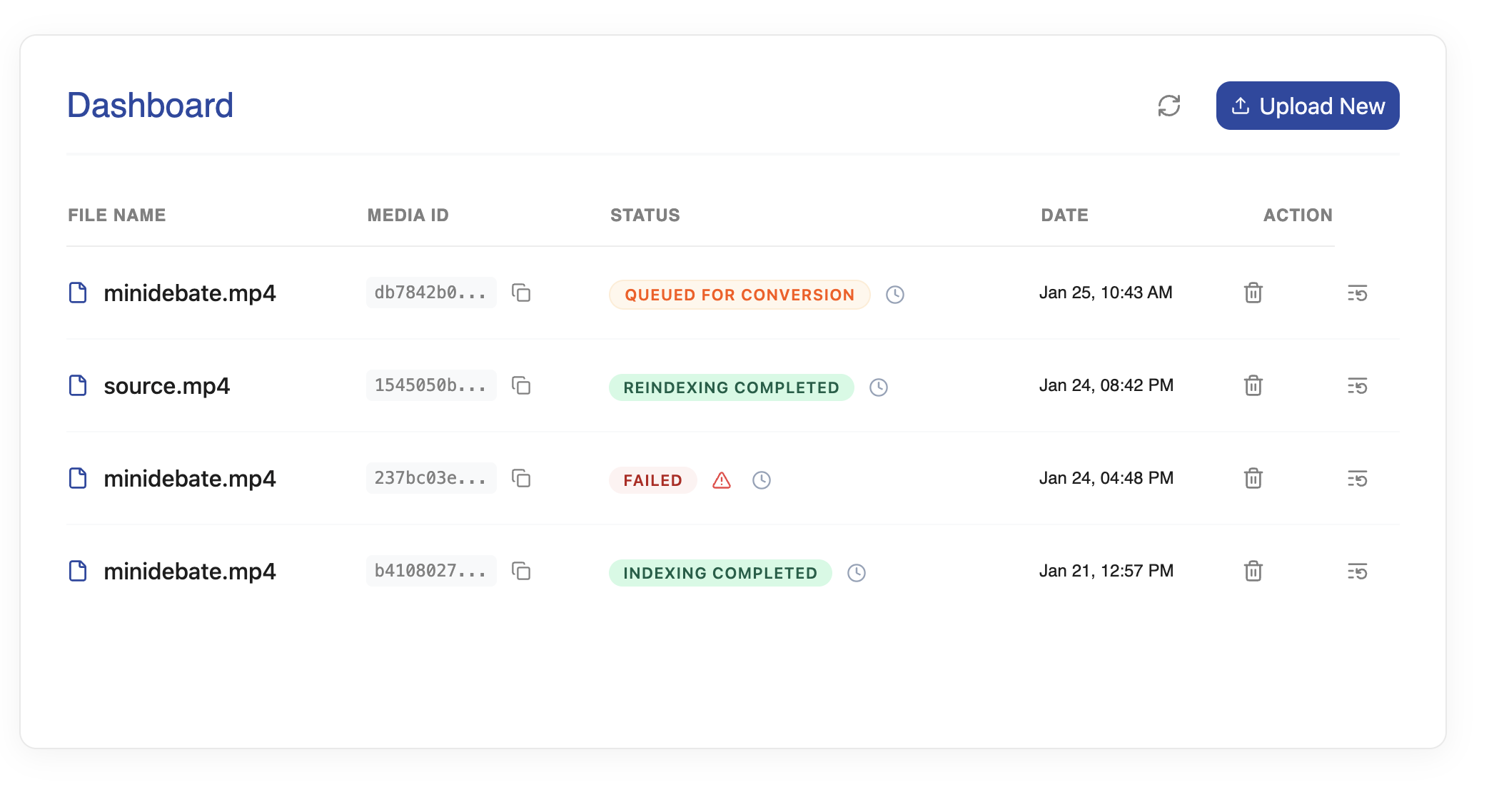Delete the failed minidebate.mp4 entry with trash icon
This screenshot has width=1489, height=812.
pos(1253,479)
